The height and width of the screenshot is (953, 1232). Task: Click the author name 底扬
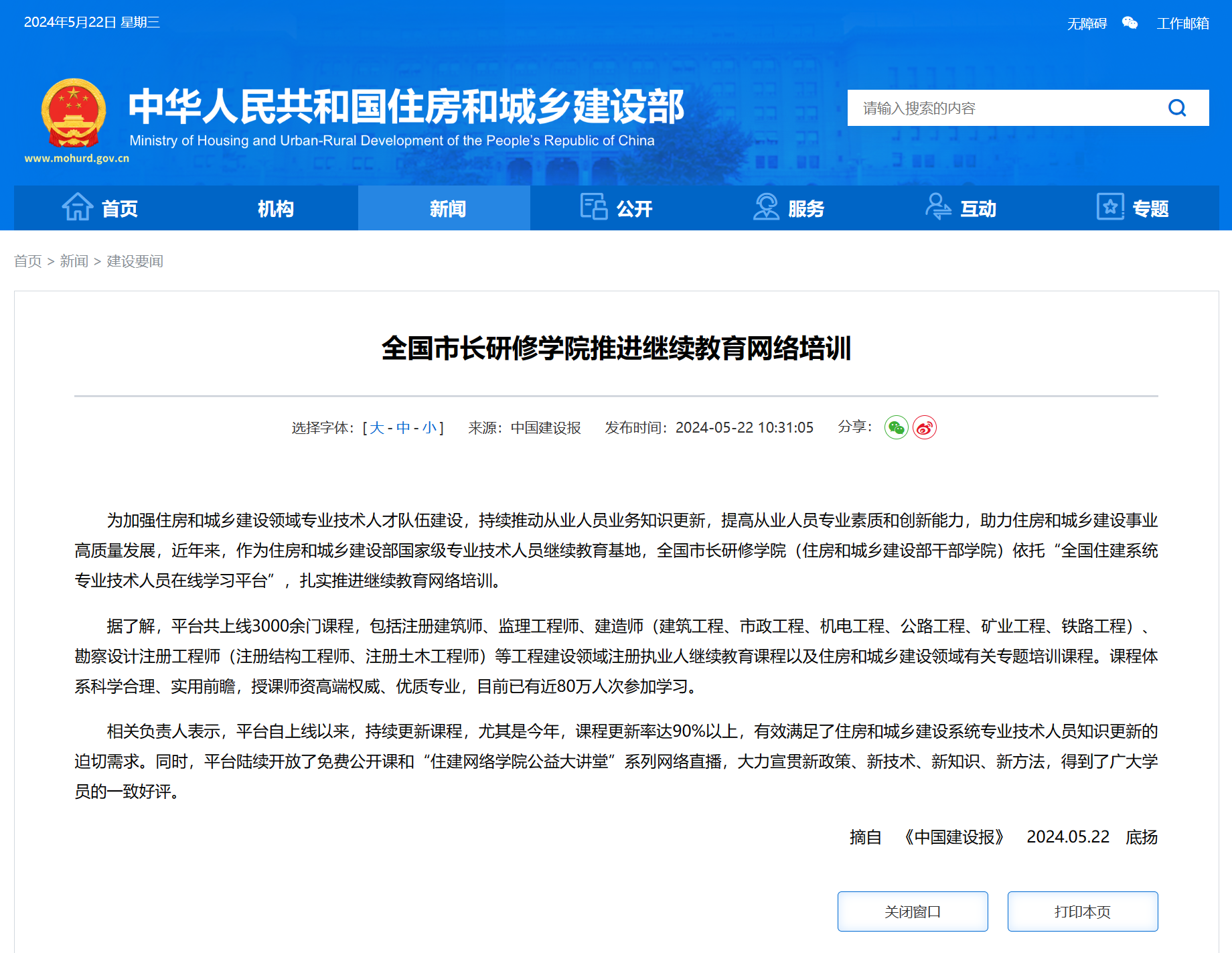[1142, 837]
